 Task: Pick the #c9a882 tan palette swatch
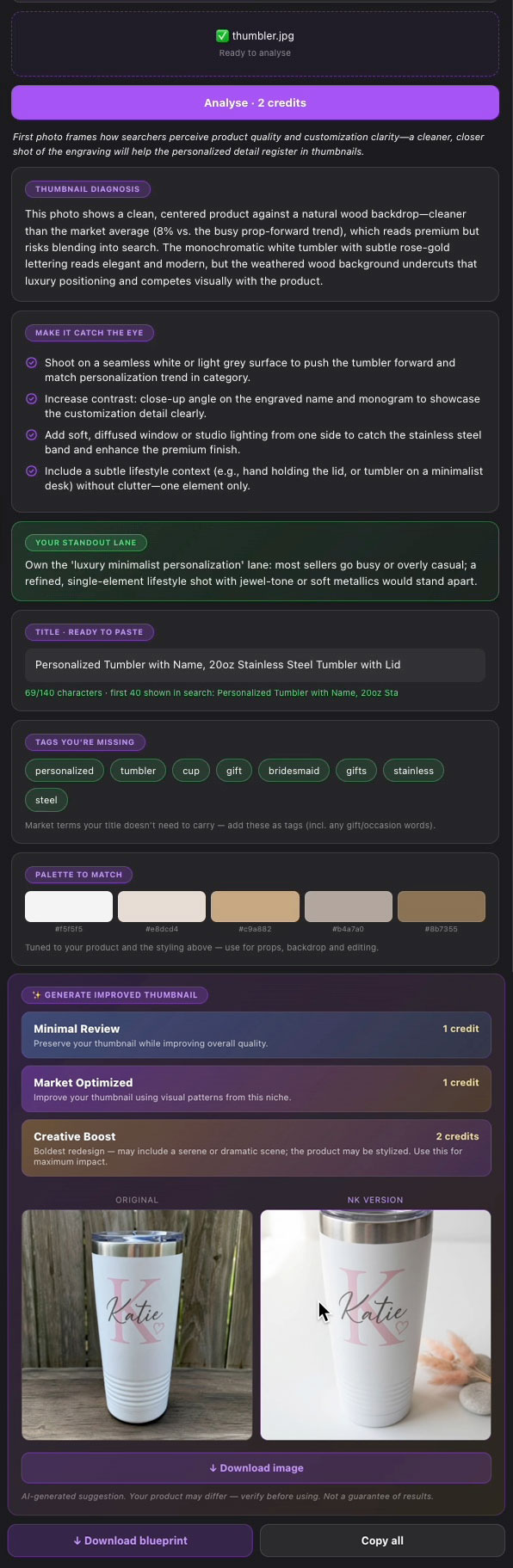pyautogui.click(x=255, y=907)
